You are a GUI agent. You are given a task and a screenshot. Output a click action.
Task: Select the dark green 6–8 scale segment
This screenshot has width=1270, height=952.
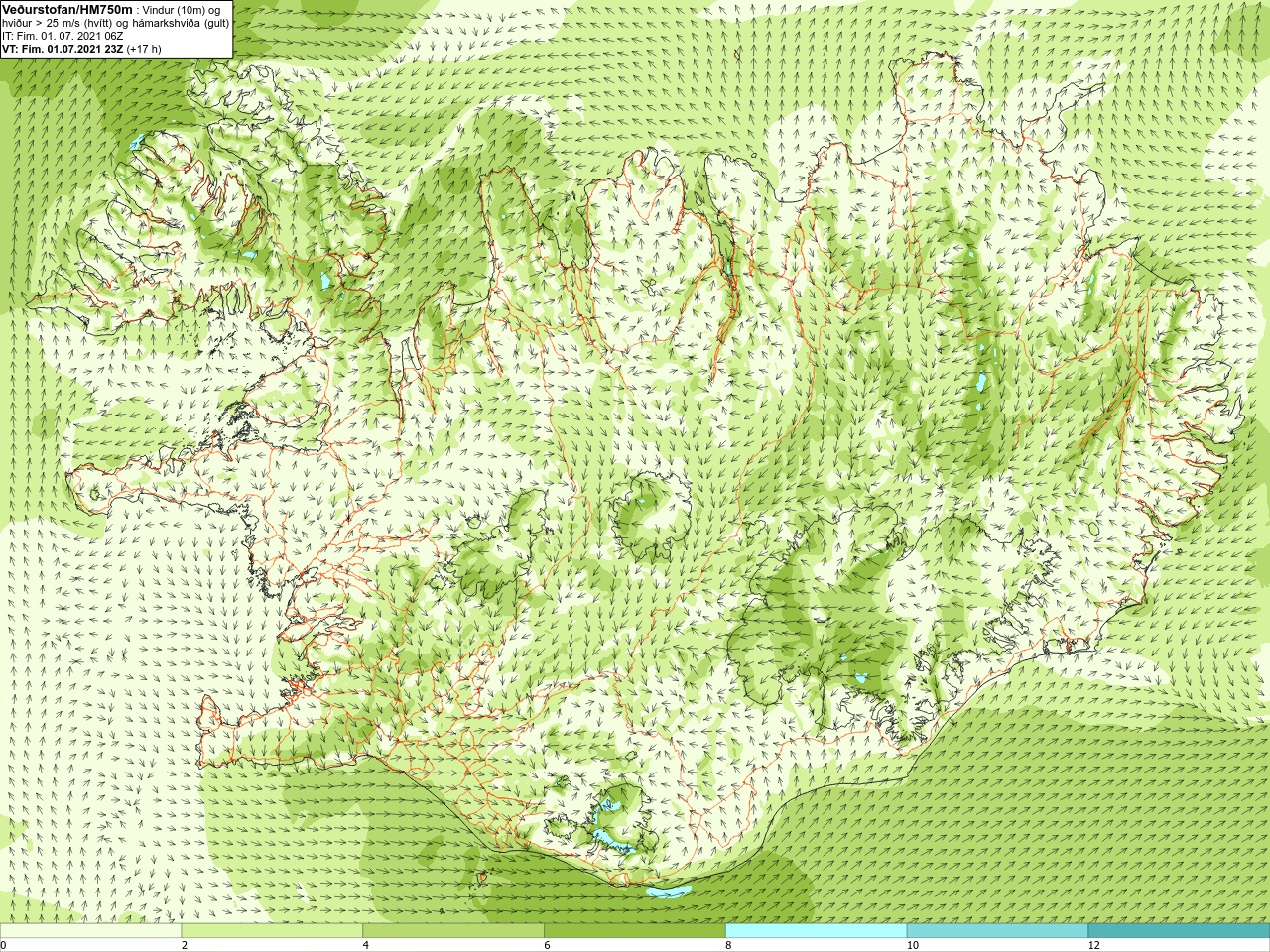(x=635, y=931)
